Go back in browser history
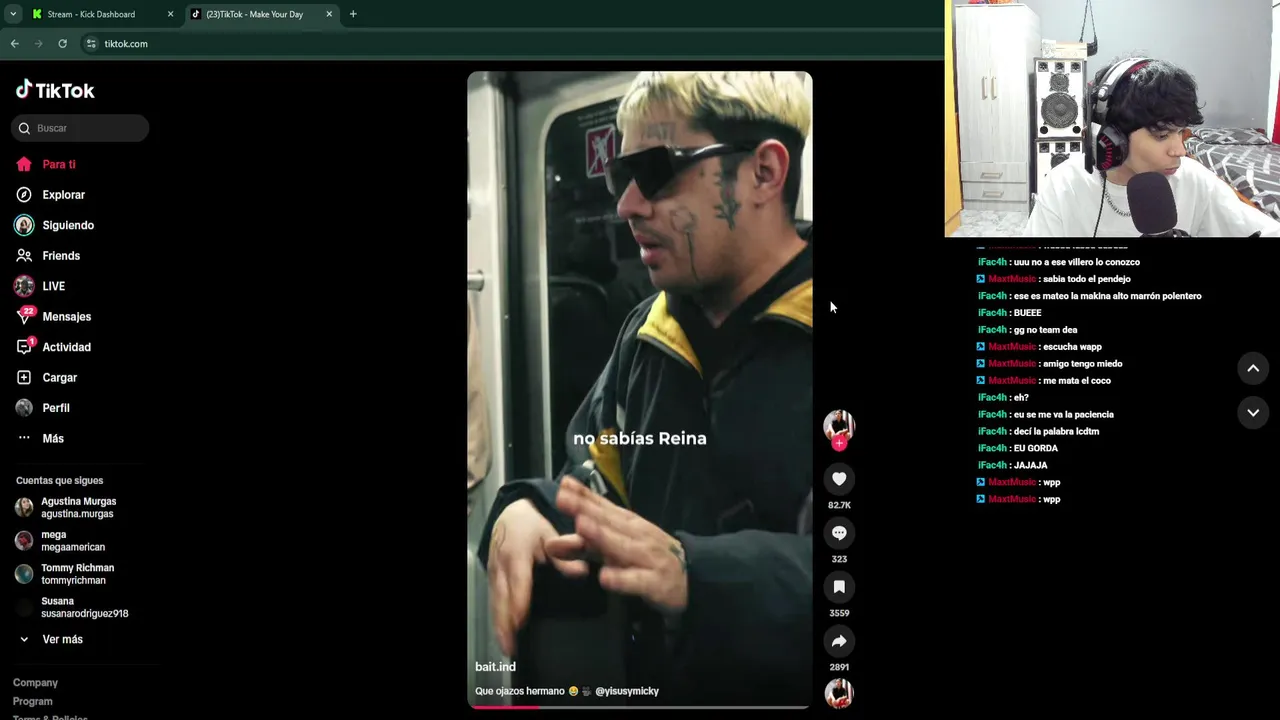The height and width of the screenshot is (720, 1280). (15, 44)
